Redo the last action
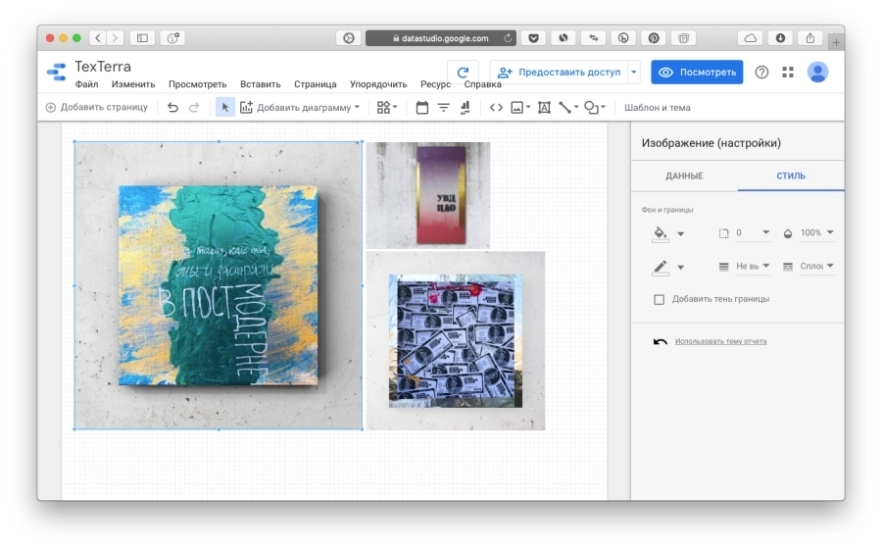The width and height of the screenshot is (882, 550). coord(194,107)
